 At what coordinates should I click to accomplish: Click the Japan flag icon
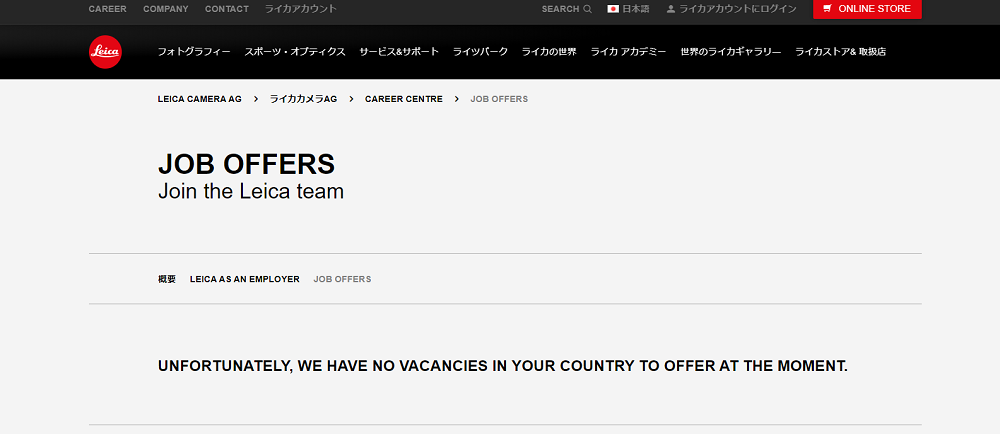click(613, 9)
